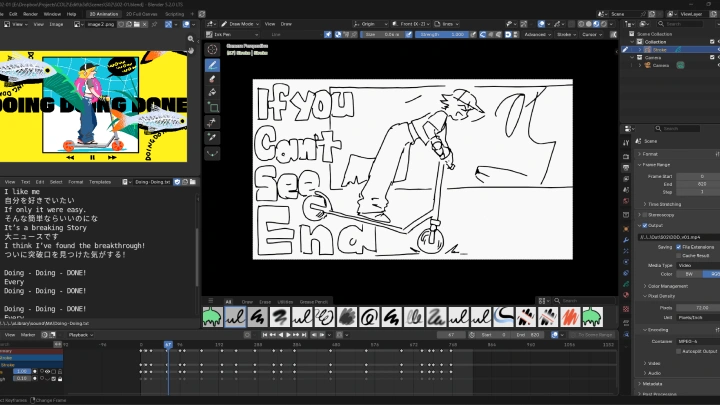Open the Tool properties tab icon
This screenshot has width=720, height=405.
(625, 143)
